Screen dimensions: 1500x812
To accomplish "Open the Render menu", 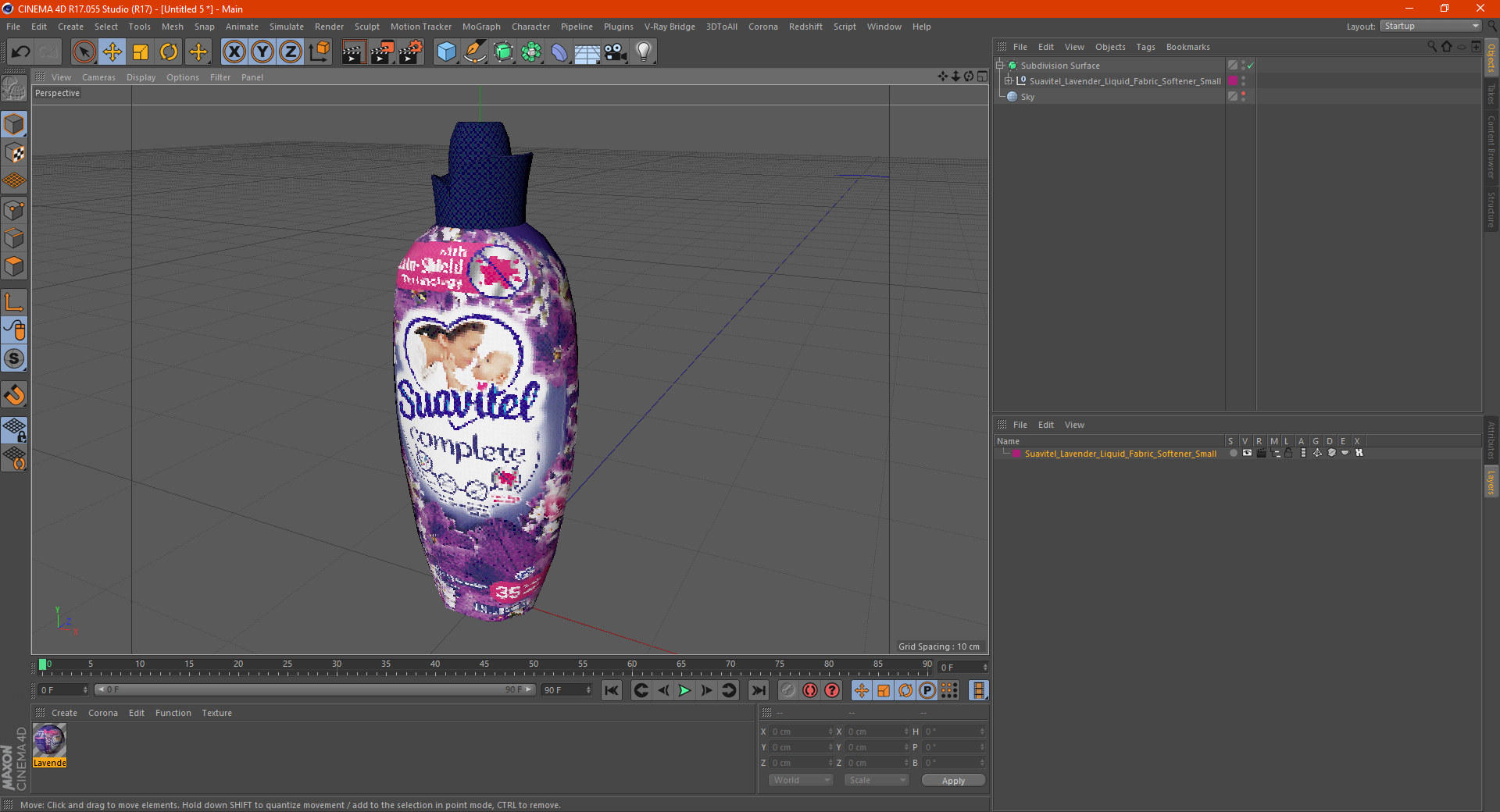I will pyautogui.click(x=329, y=27).
